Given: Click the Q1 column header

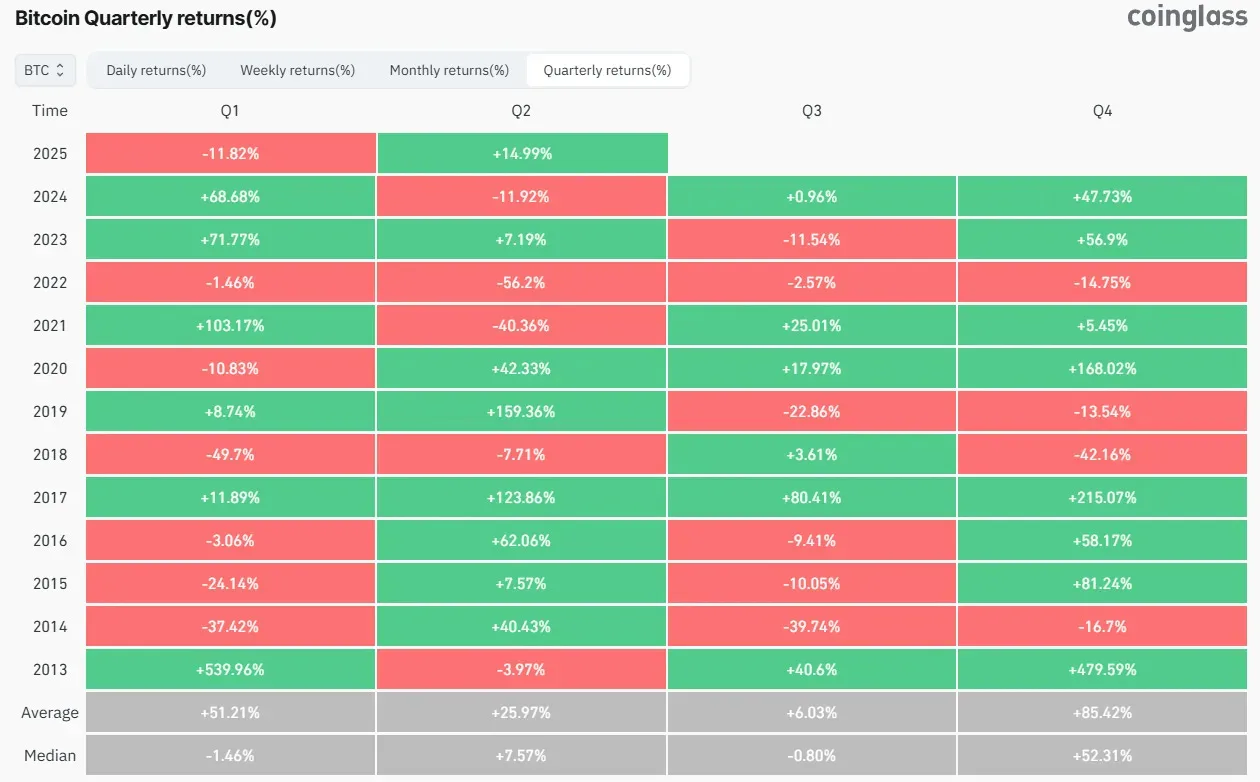Looking at the screenshot, I should pos(230,111).
